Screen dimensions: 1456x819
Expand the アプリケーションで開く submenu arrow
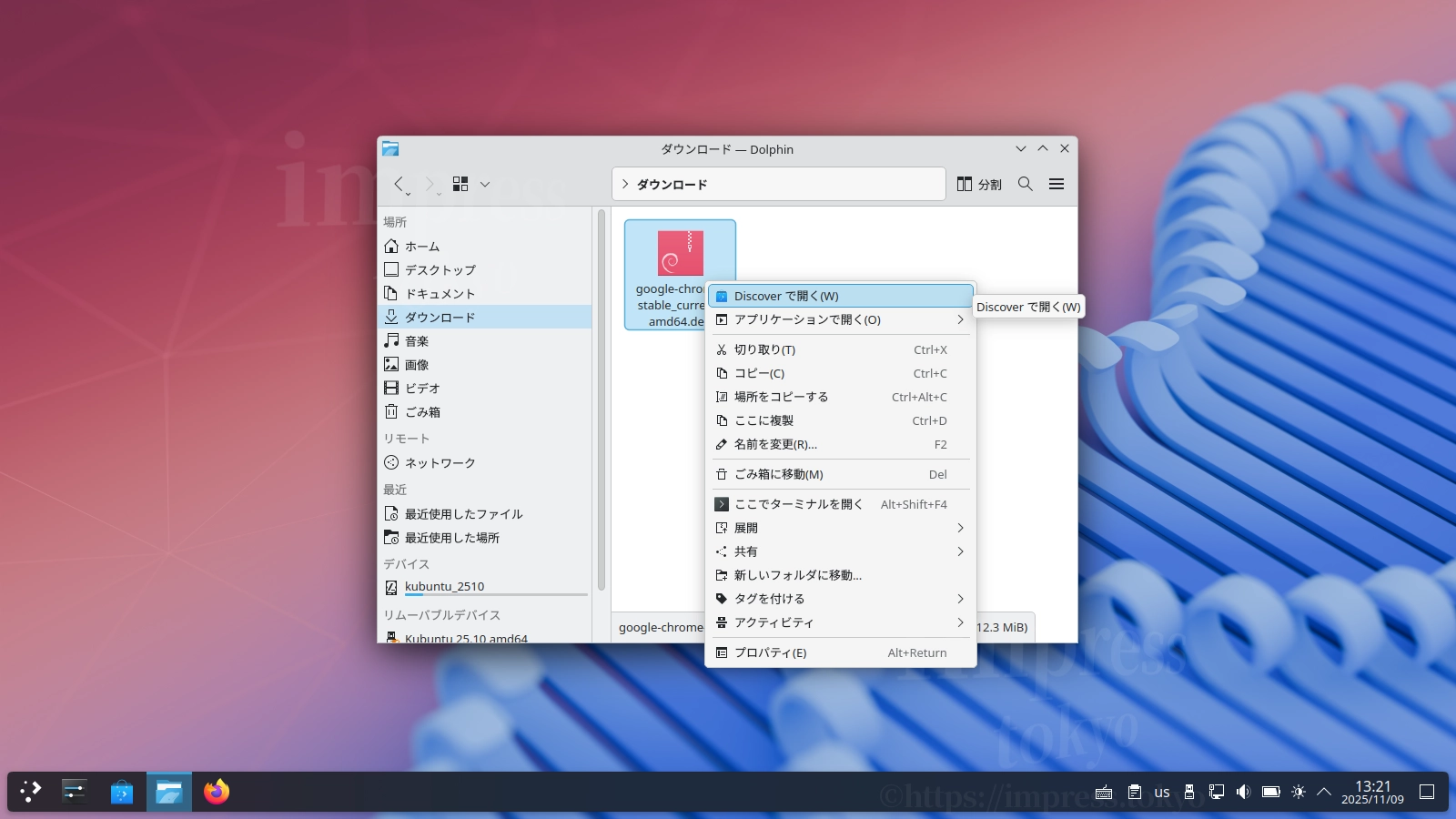(960, 319)
